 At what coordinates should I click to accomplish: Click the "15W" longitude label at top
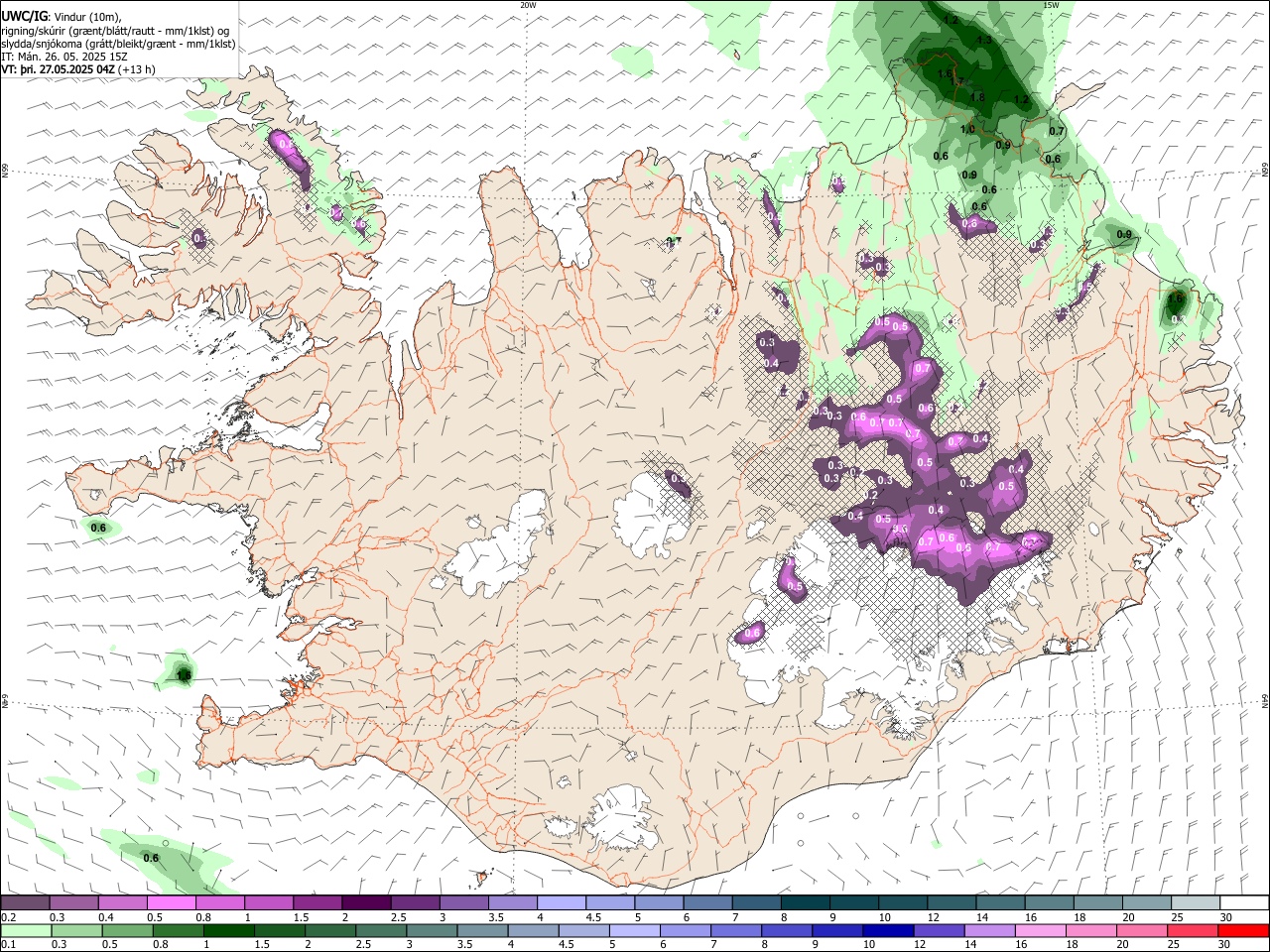[x=1051, y=5]
